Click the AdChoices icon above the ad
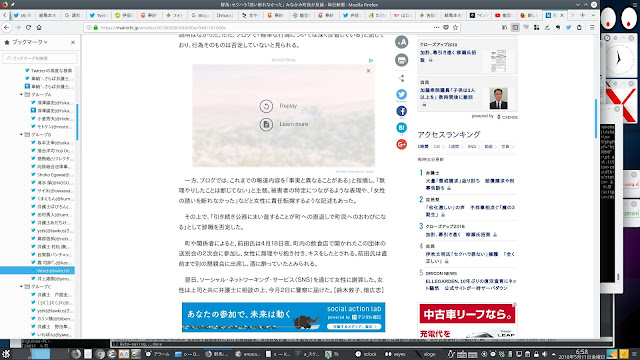Screen dimensions: 640x360 (371, 60)
